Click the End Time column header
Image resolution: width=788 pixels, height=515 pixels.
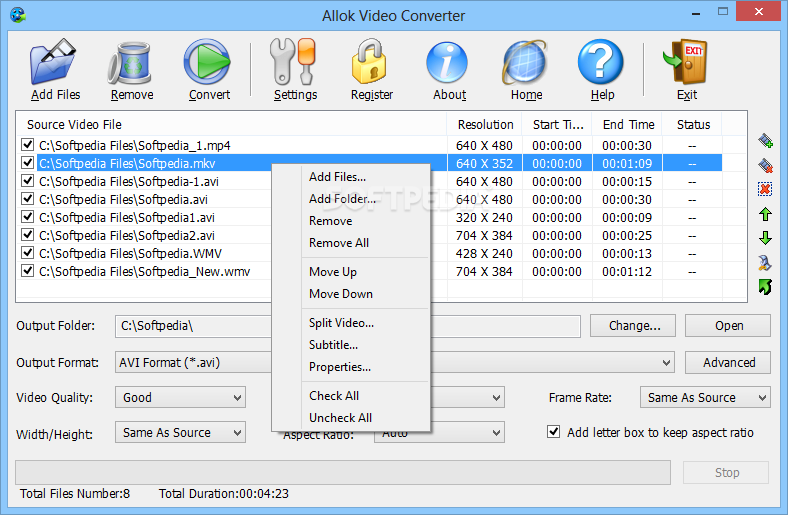click(627, 124)
